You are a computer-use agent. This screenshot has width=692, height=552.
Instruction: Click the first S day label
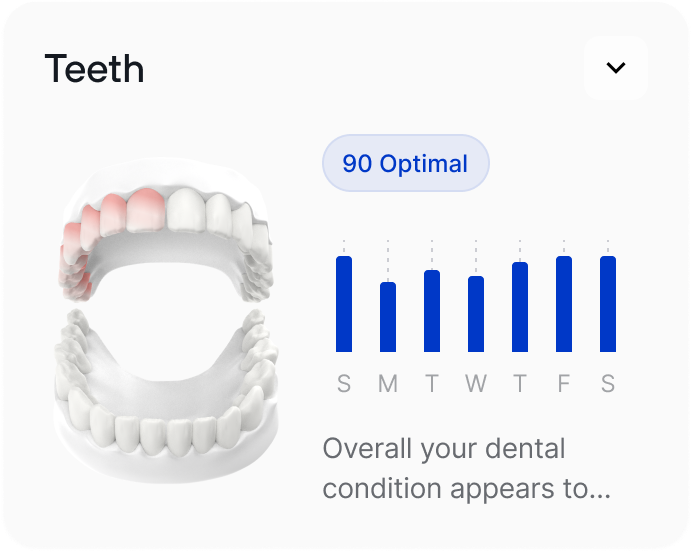(344, 384)
